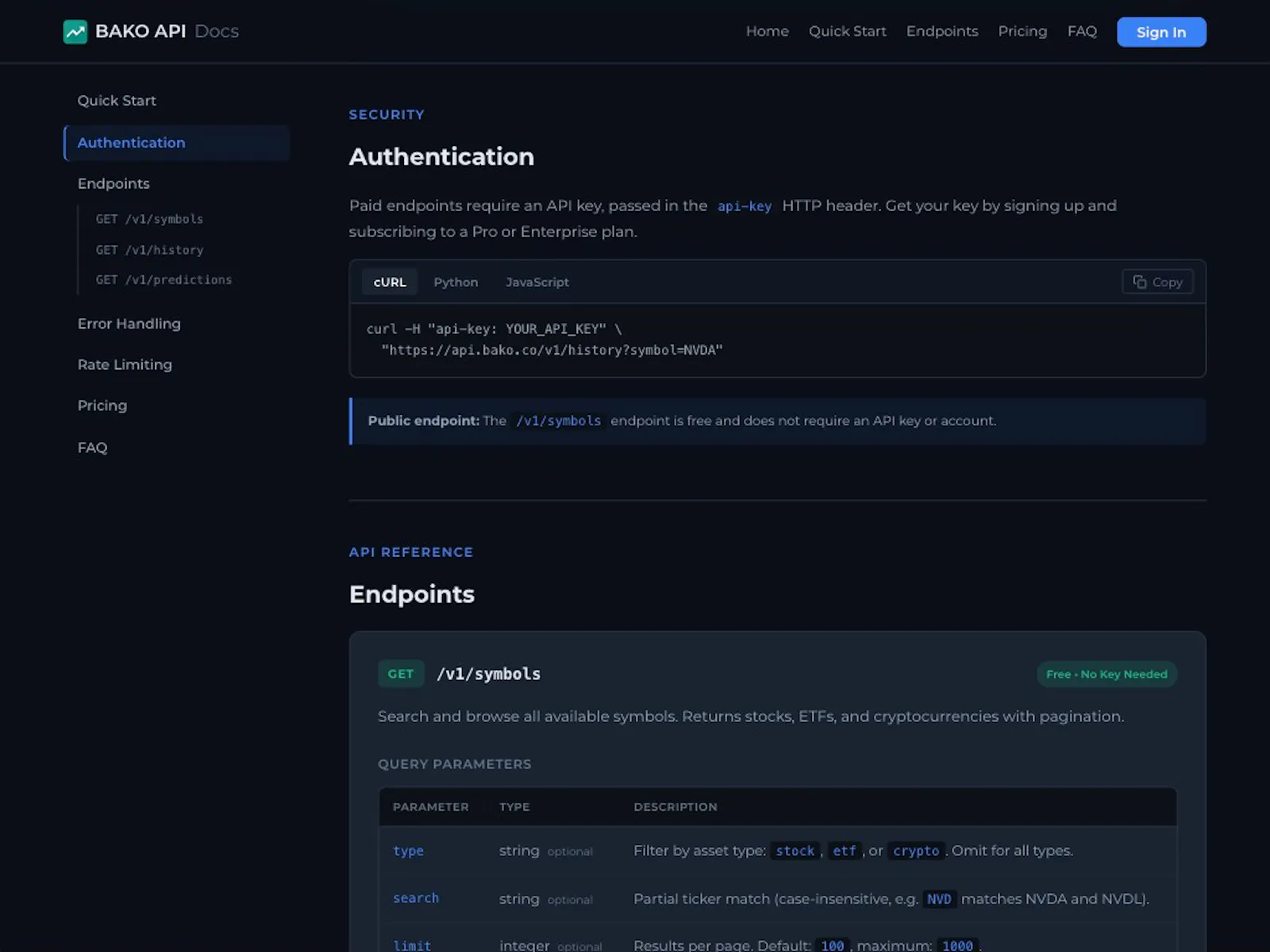This screenshot has width=1270, height=952.
Task: Click the API REFERENCE section label
Action: coord(410,552)
